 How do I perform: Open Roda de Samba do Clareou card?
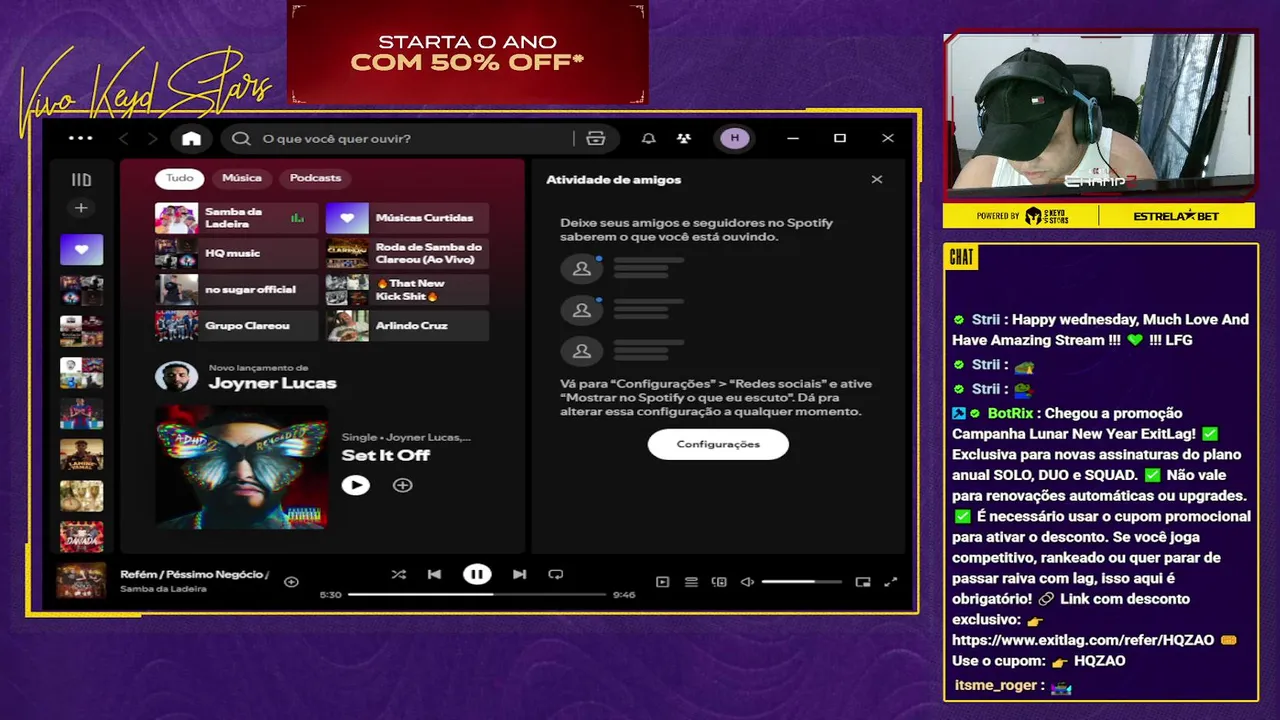click(407, 253)
